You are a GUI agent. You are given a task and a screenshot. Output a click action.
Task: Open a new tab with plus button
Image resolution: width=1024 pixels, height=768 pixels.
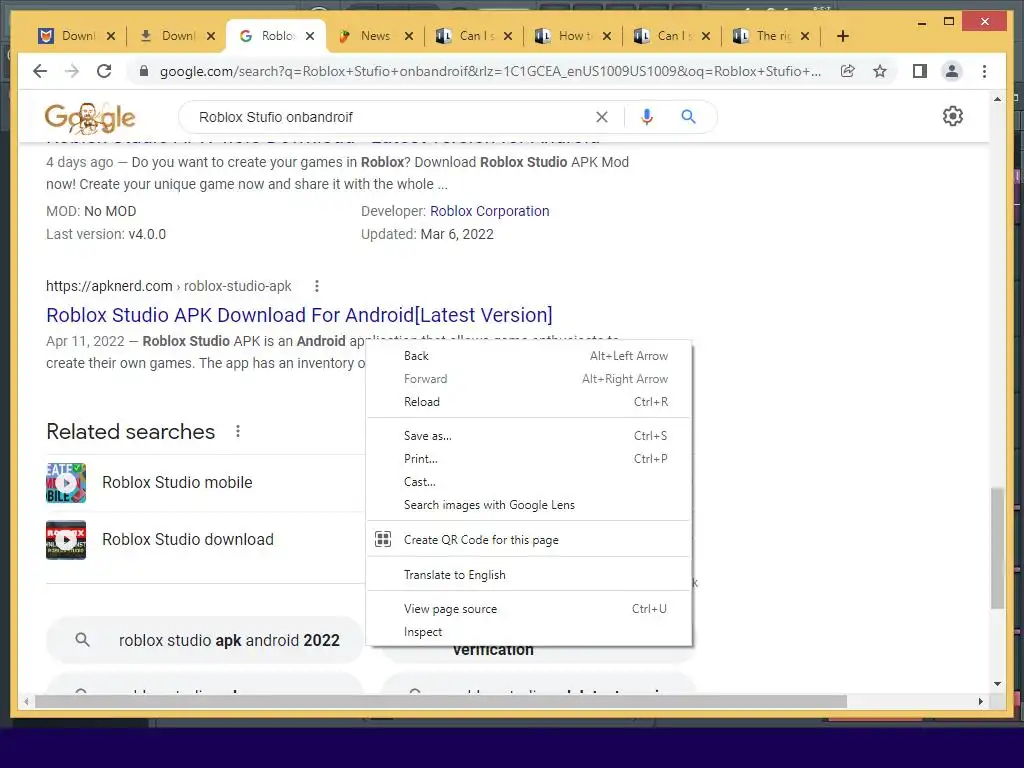coord(843,36)
